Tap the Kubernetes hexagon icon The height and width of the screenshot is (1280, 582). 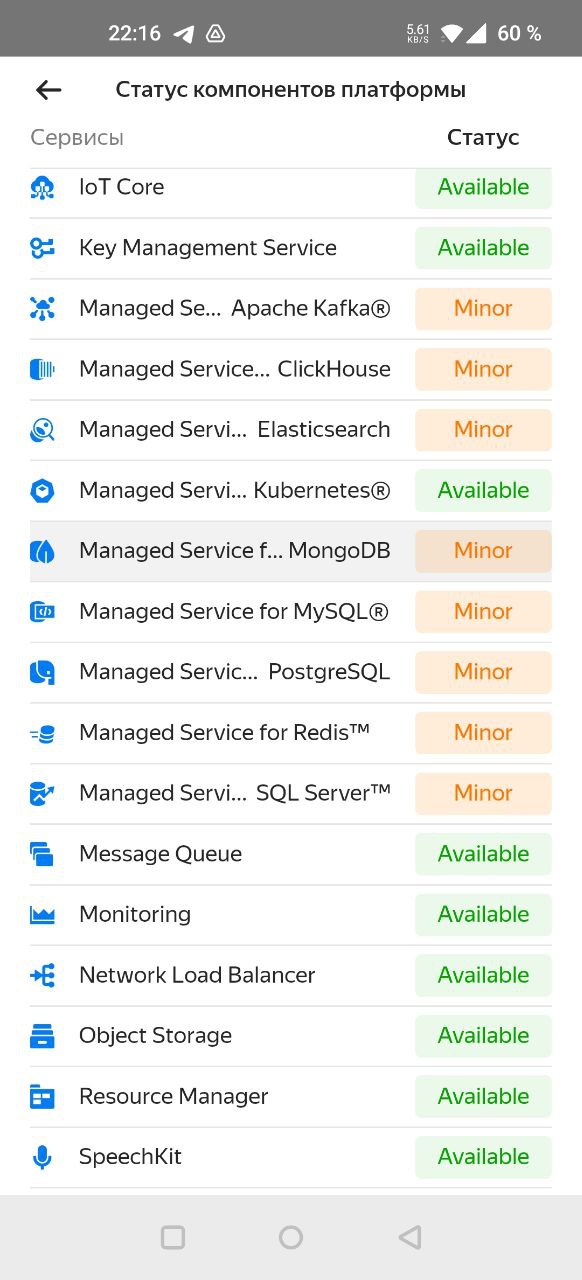tap(42, 491)
